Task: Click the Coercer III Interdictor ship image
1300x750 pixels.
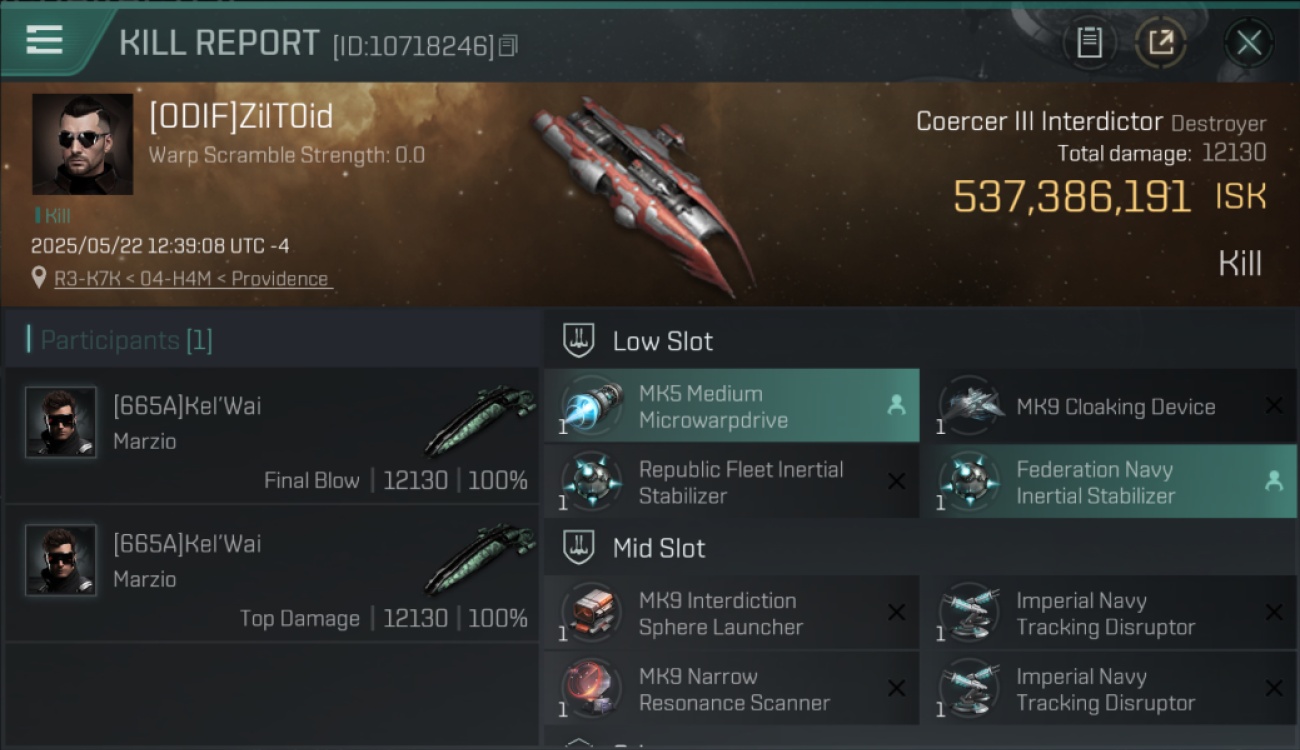Action: 642,194
